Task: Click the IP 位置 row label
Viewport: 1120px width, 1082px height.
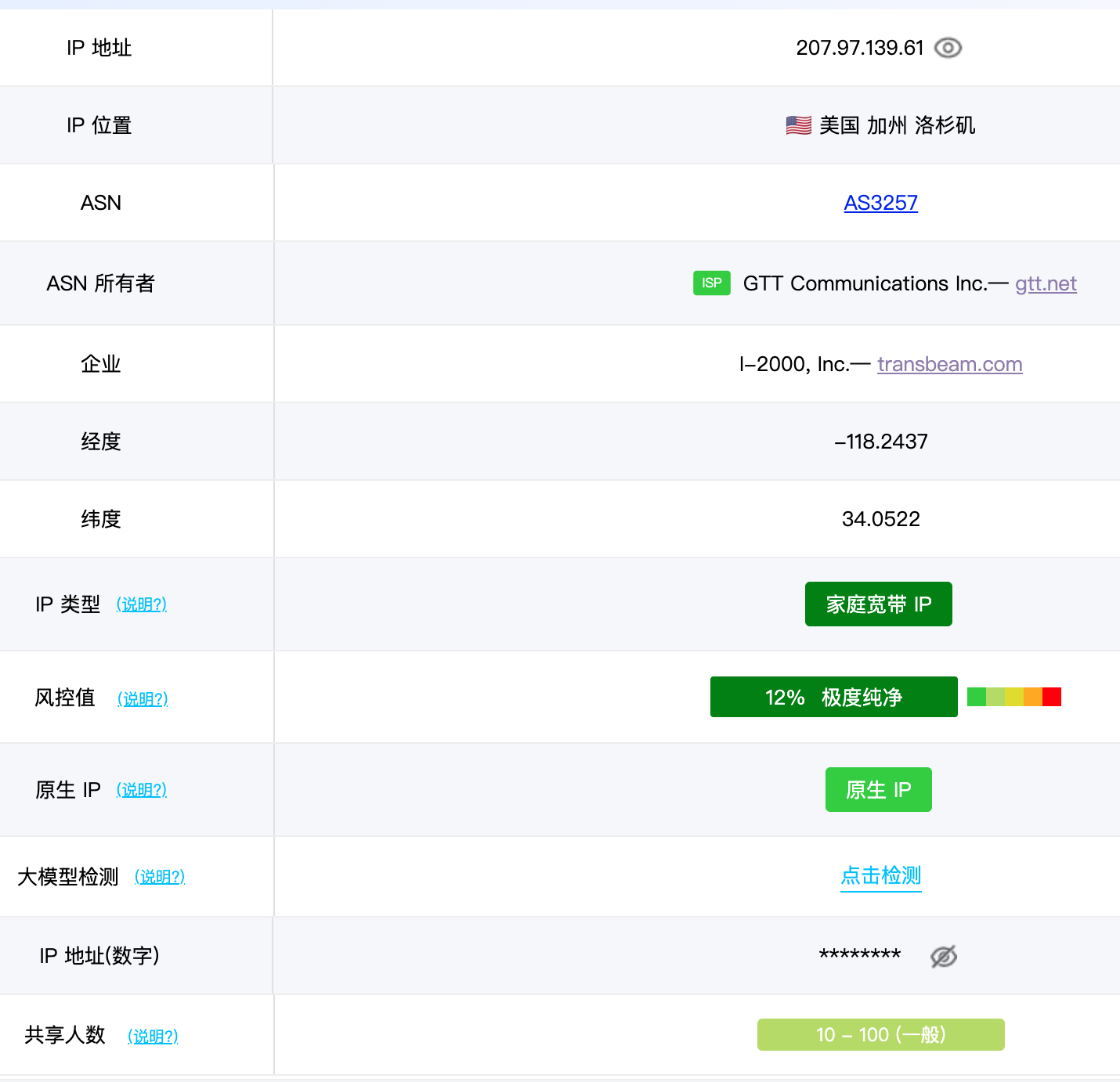Action: (x=99, y=125)
